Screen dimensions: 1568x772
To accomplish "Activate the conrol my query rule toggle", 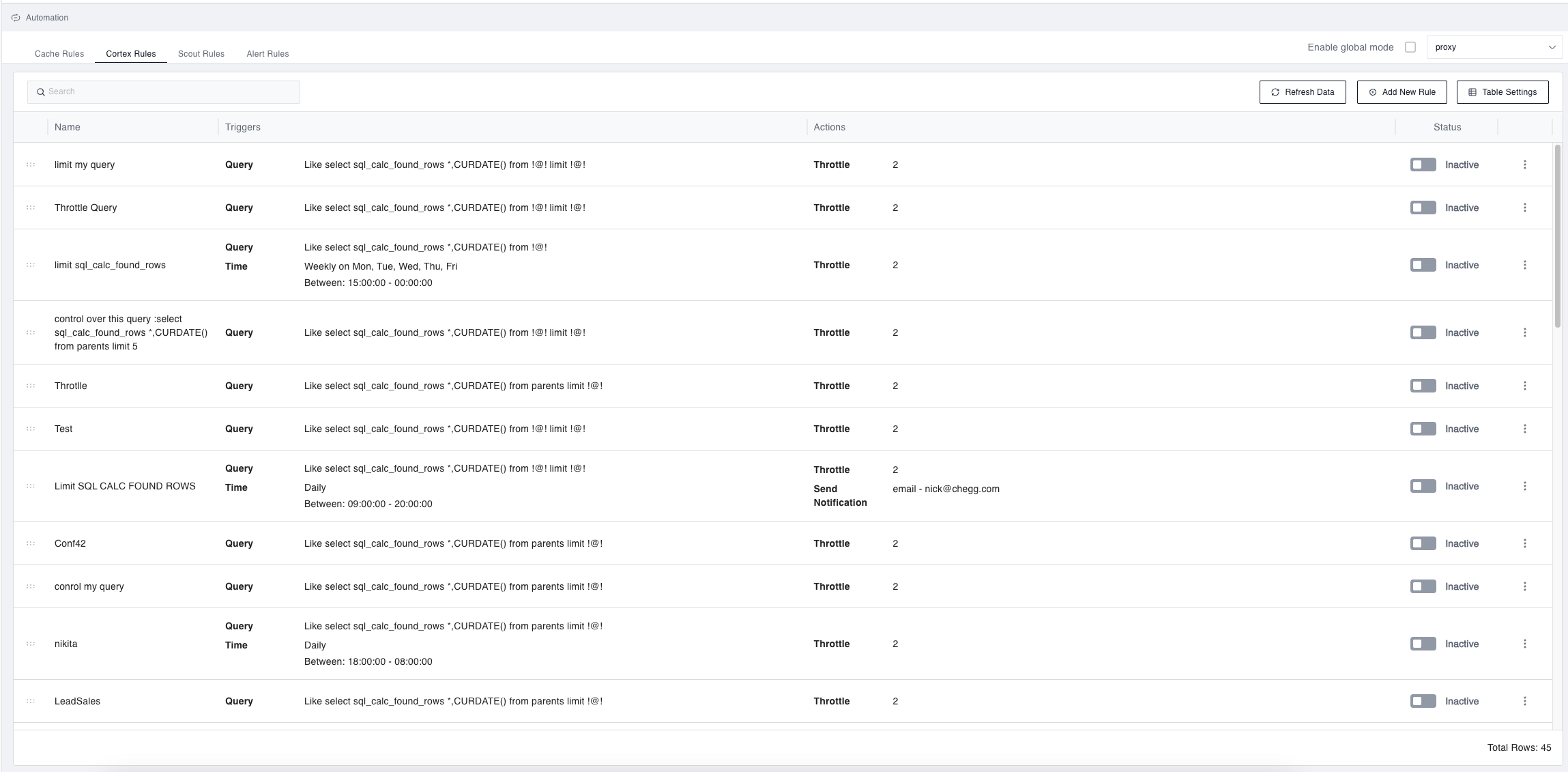I will click(1423, 586).
